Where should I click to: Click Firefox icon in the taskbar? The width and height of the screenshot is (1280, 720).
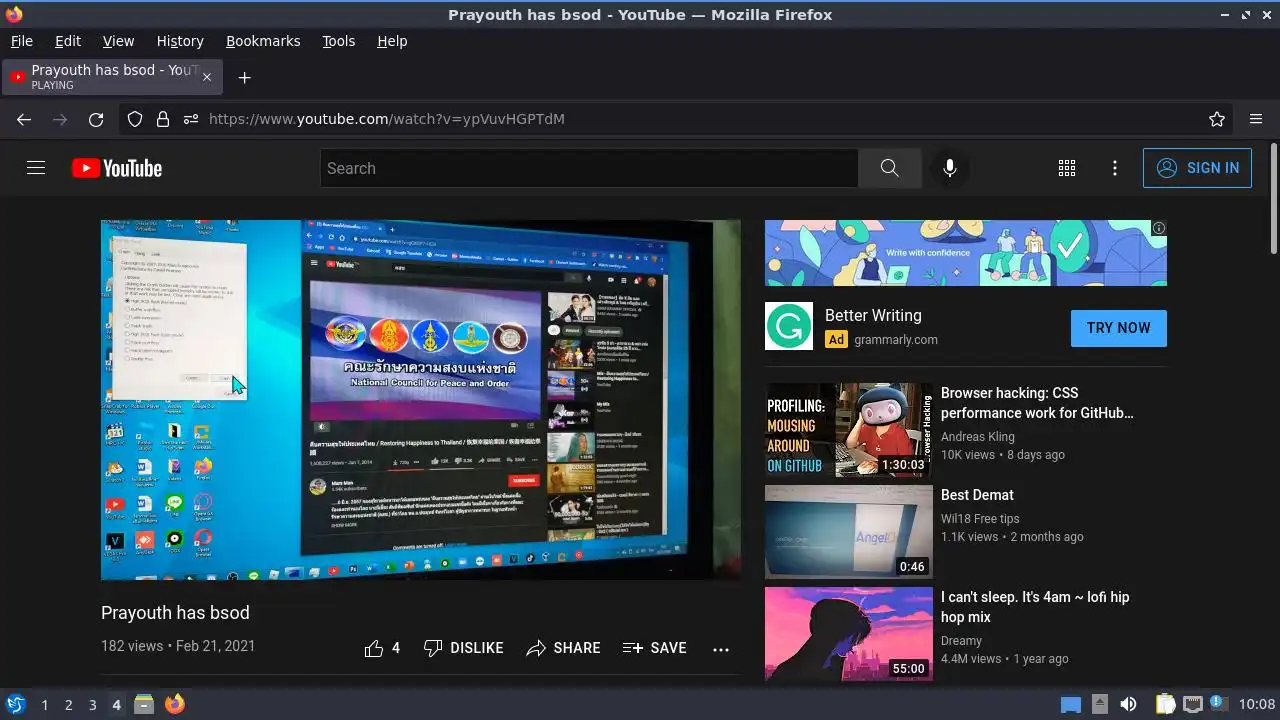click(175, 704)
